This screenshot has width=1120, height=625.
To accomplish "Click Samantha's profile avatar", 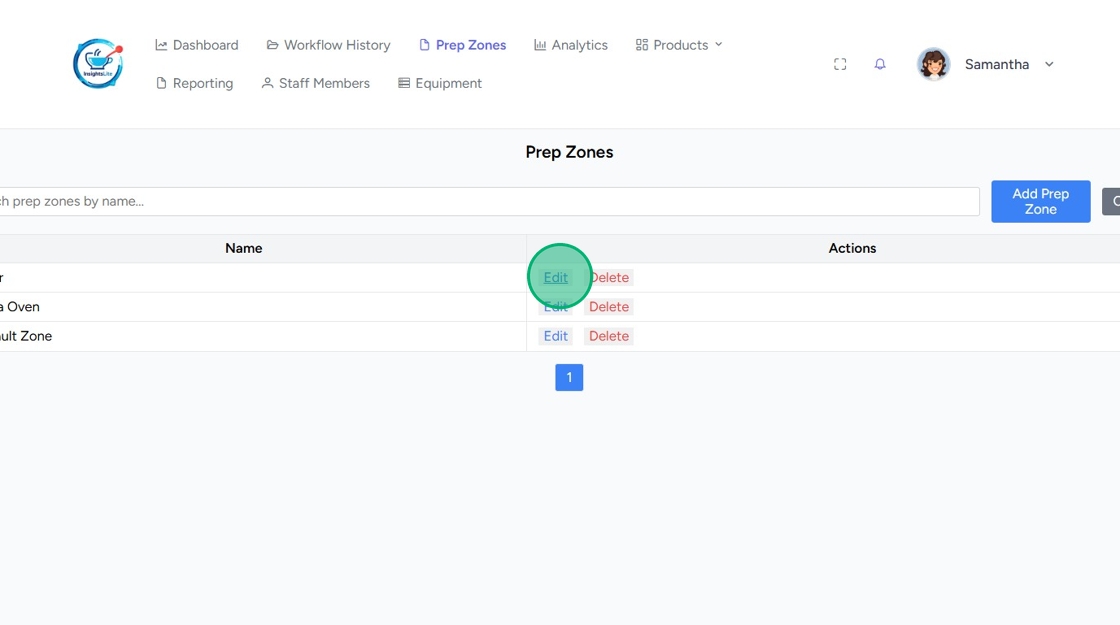I will 934,64.
